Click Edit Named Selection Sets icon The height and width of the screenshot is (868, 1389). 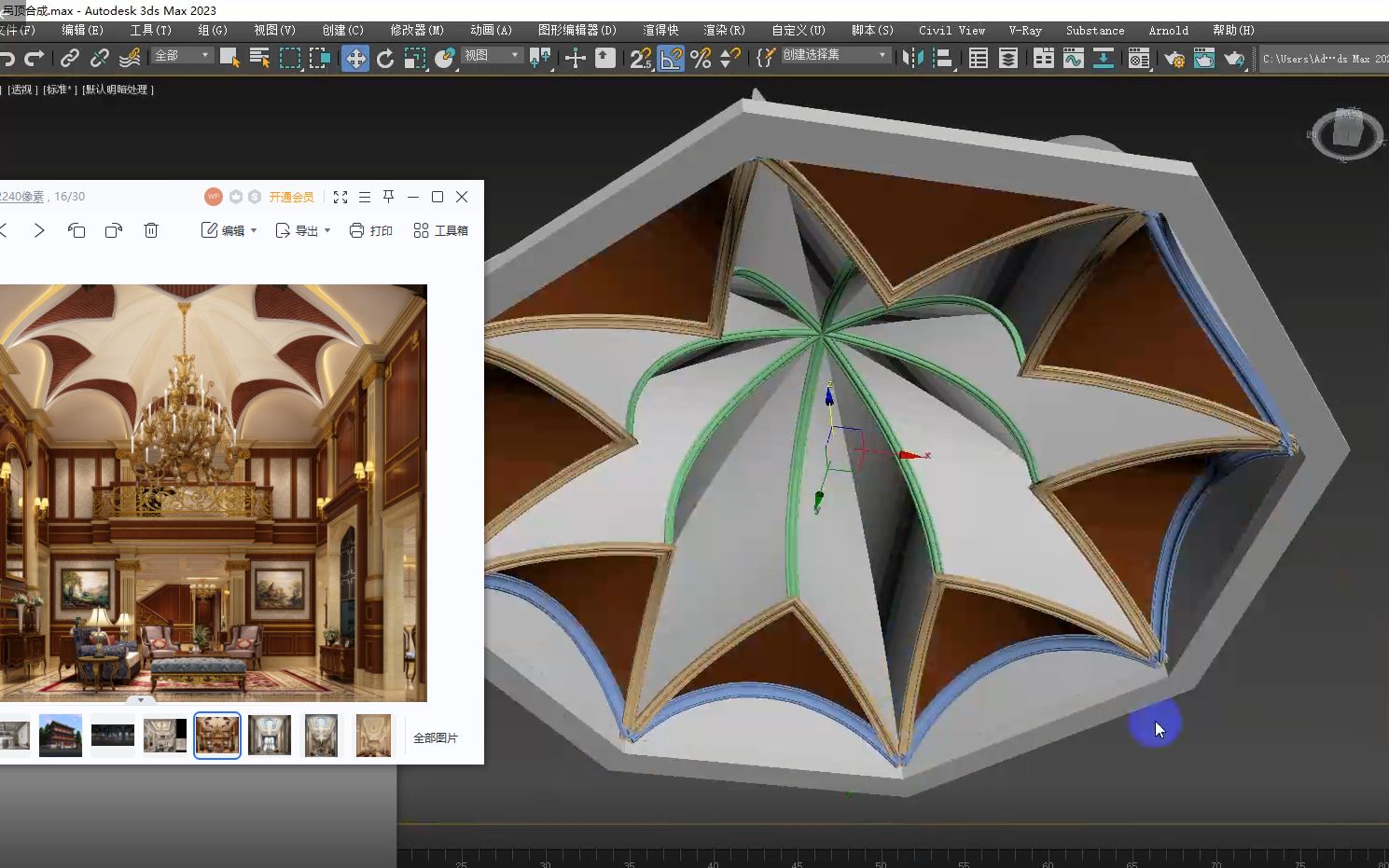tap(765, 58)
